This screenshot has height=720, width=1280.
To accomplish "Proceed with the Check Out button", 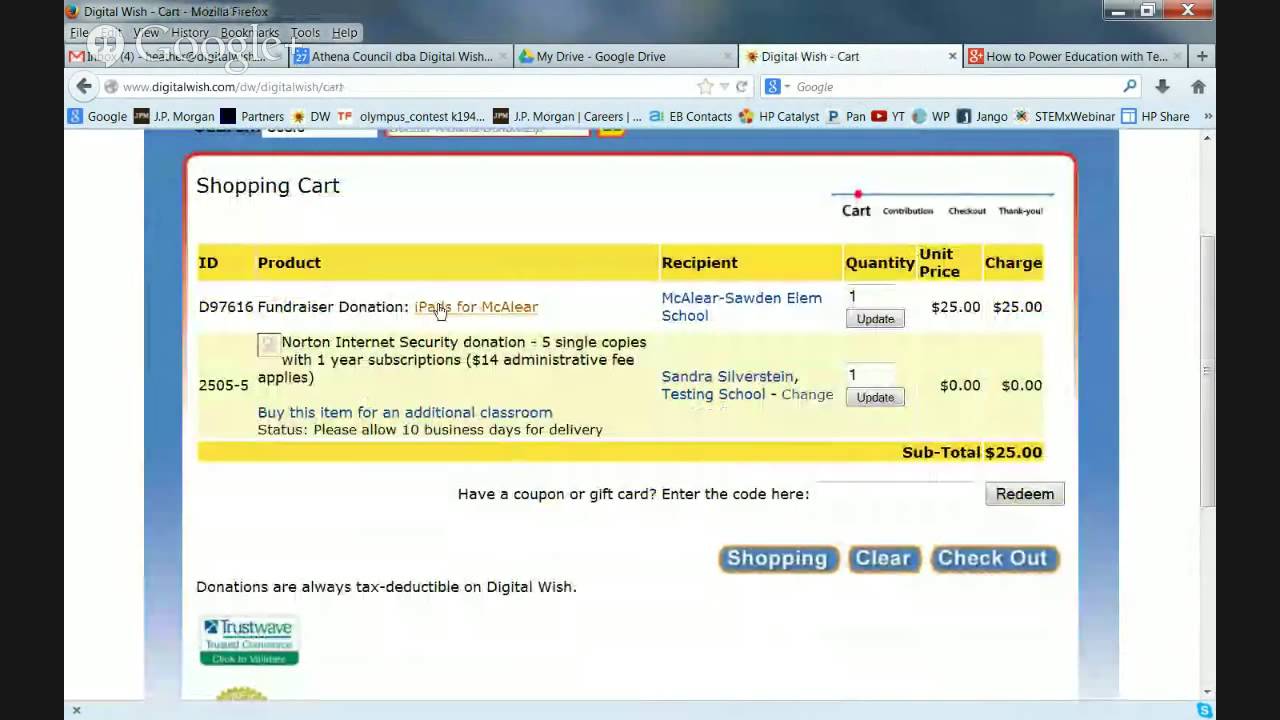I will click(993, 558).
